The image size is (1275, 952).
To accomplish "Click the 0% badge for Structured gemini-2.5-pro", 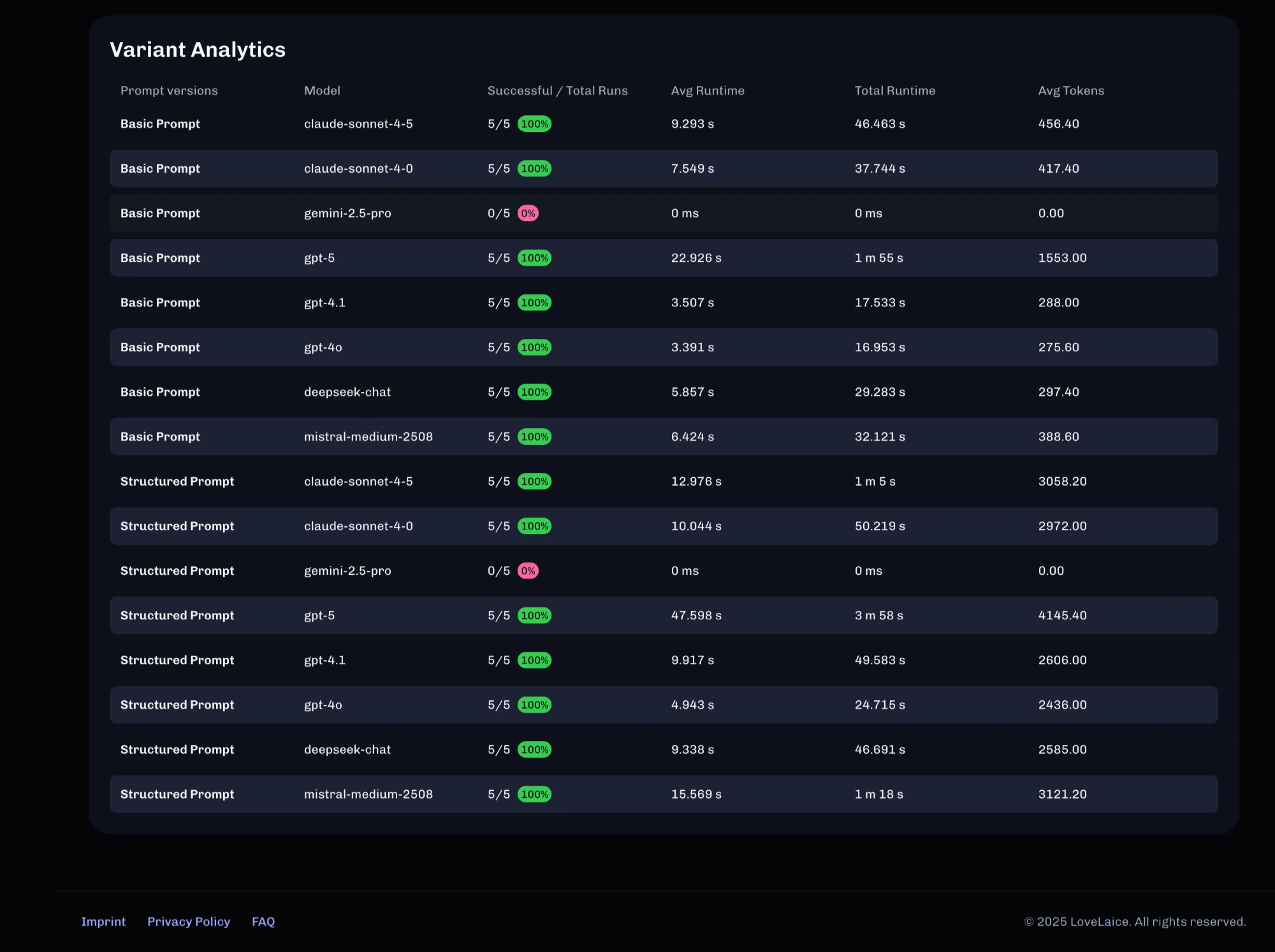I will [x=528, y=571].
